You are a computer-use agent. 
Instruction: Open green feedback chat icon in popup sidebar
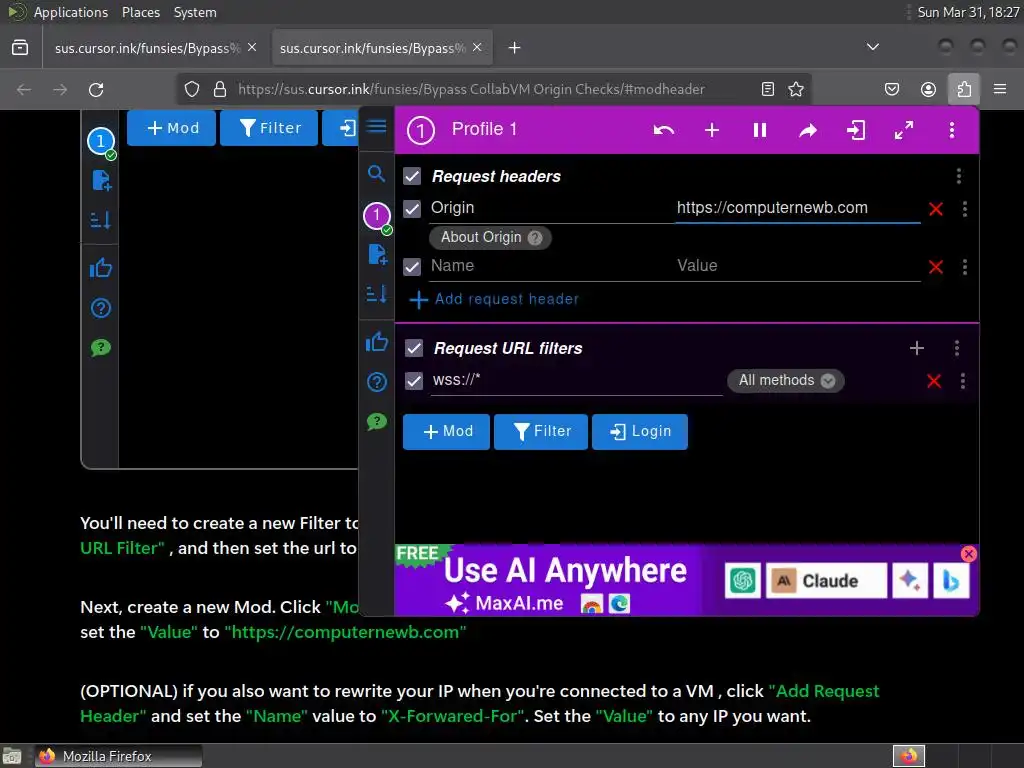[377, 421]
